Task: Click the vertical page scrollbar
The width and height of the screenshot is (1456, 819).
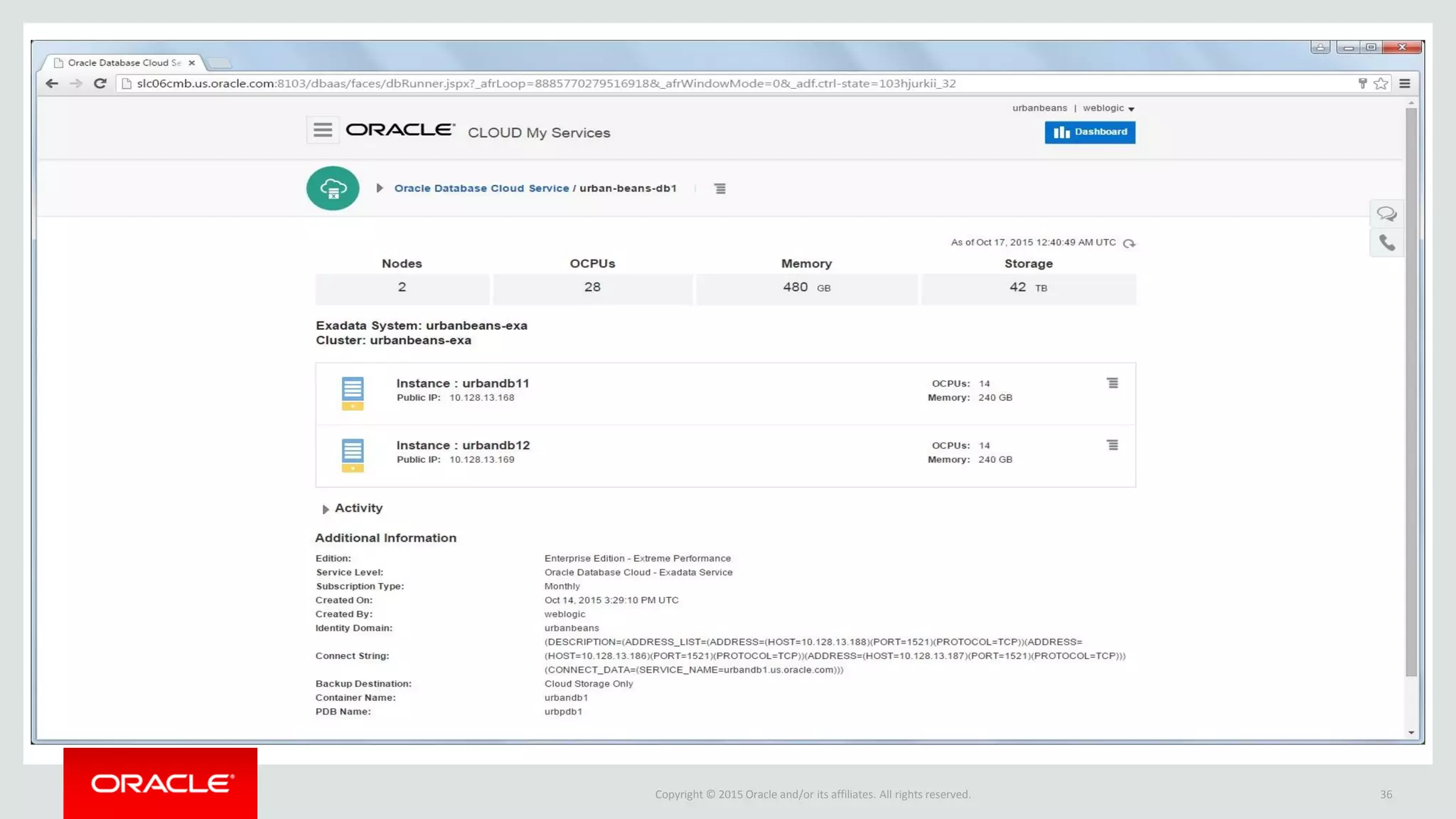Action: click(1411, 391)
